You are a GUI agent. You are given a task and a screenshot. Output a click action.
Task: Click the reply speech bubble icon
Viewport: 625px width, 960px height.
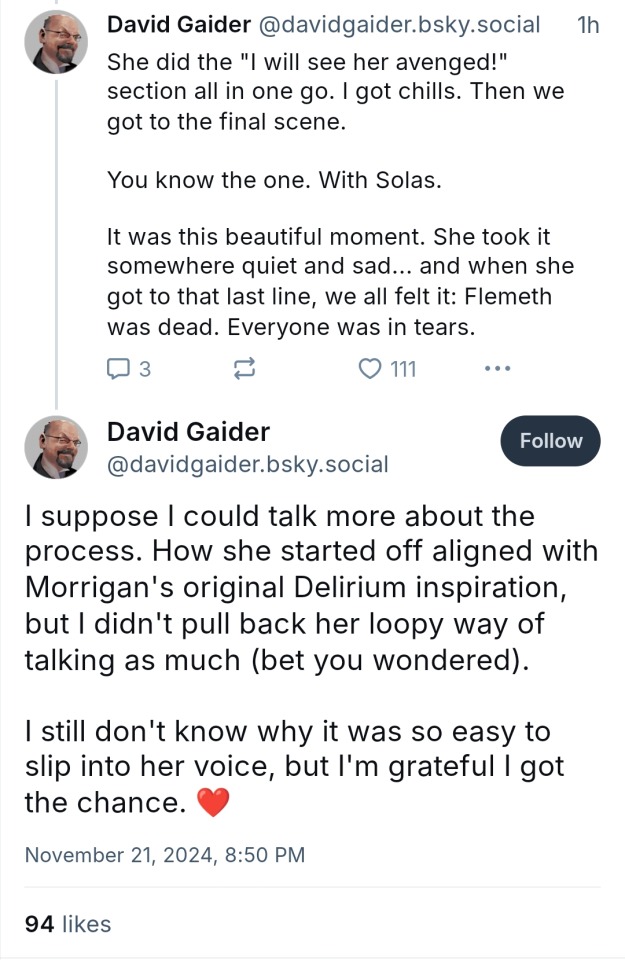tap(117, 369)
